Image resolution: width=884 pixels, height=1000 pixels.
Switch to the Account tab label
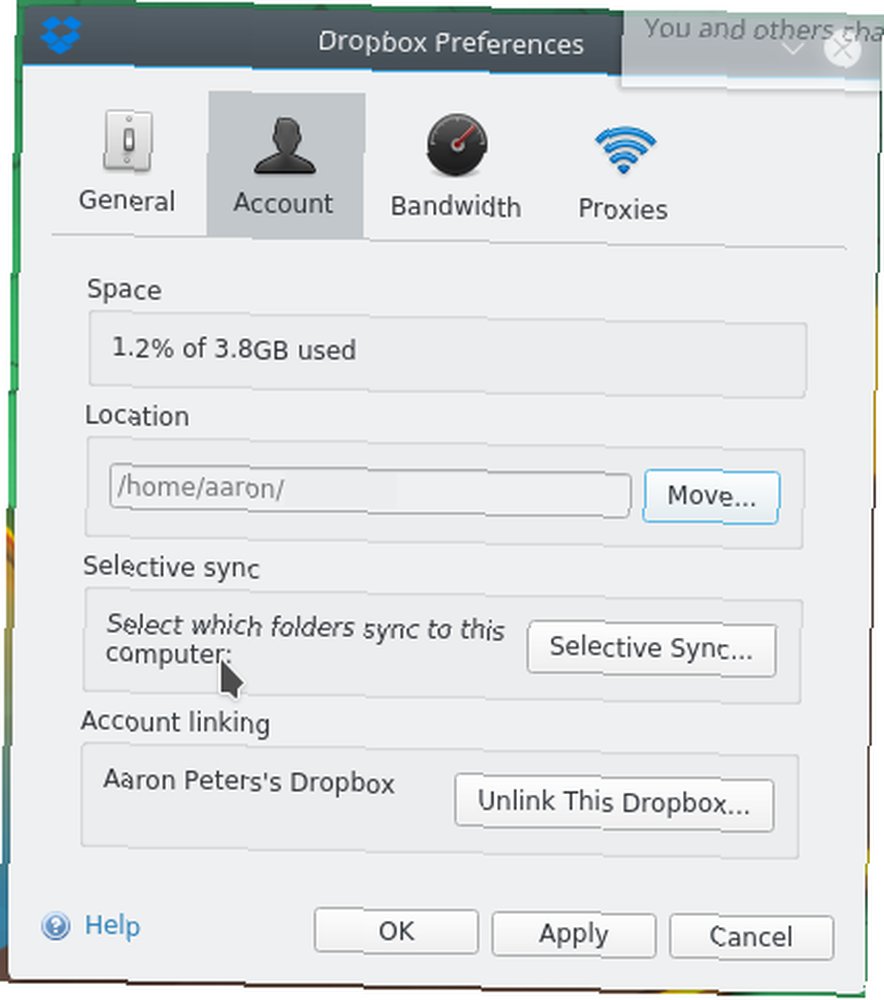(x=283, y=203)
